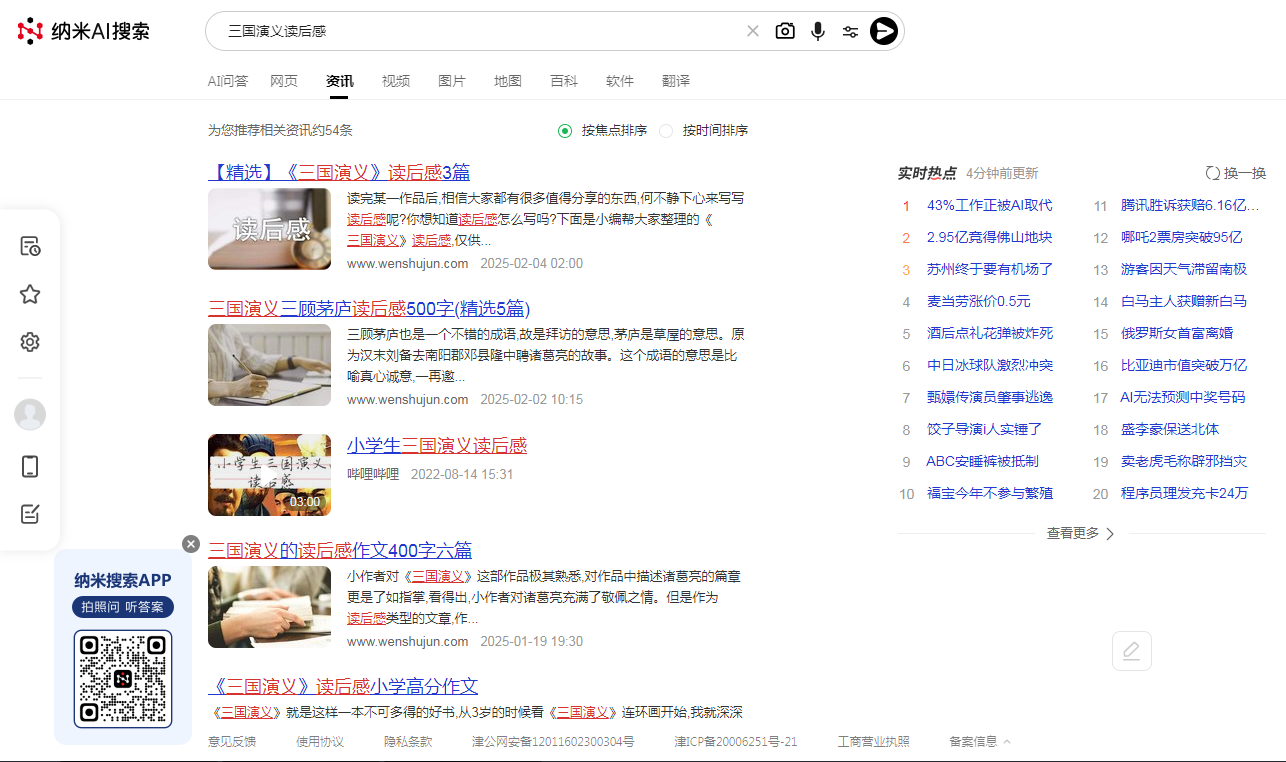Screen dimensions: 1286x762
Task: Select 按时间排序 radio button
Action: [x=666, y=130]
